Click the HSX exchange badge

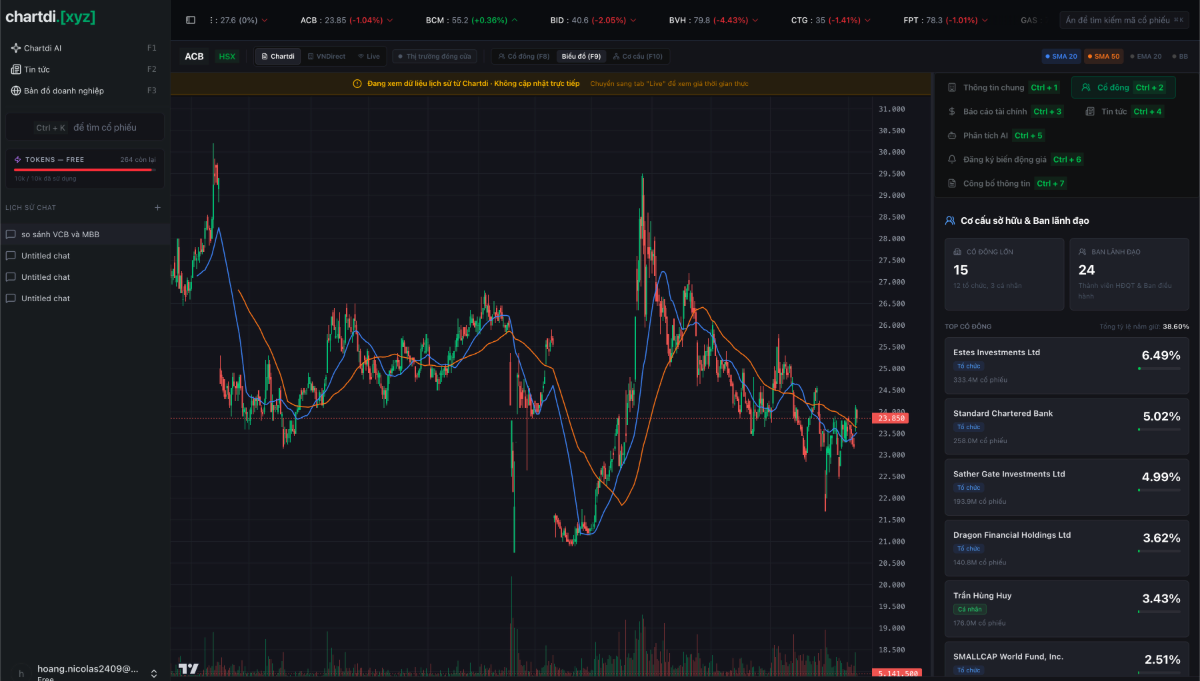click(227, 56)
